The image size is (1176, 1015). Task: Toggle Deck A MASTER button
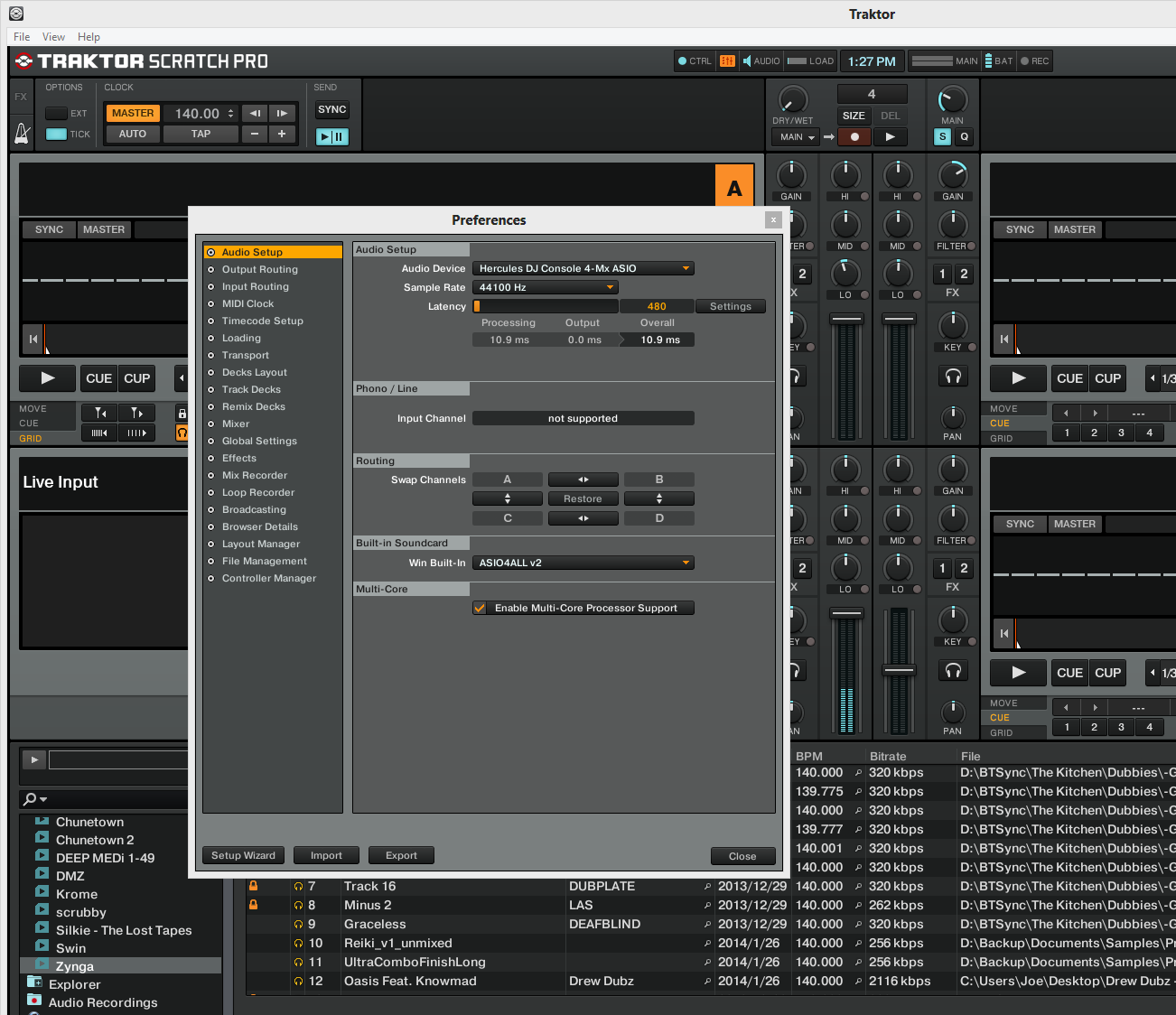(x=104, y=229)
